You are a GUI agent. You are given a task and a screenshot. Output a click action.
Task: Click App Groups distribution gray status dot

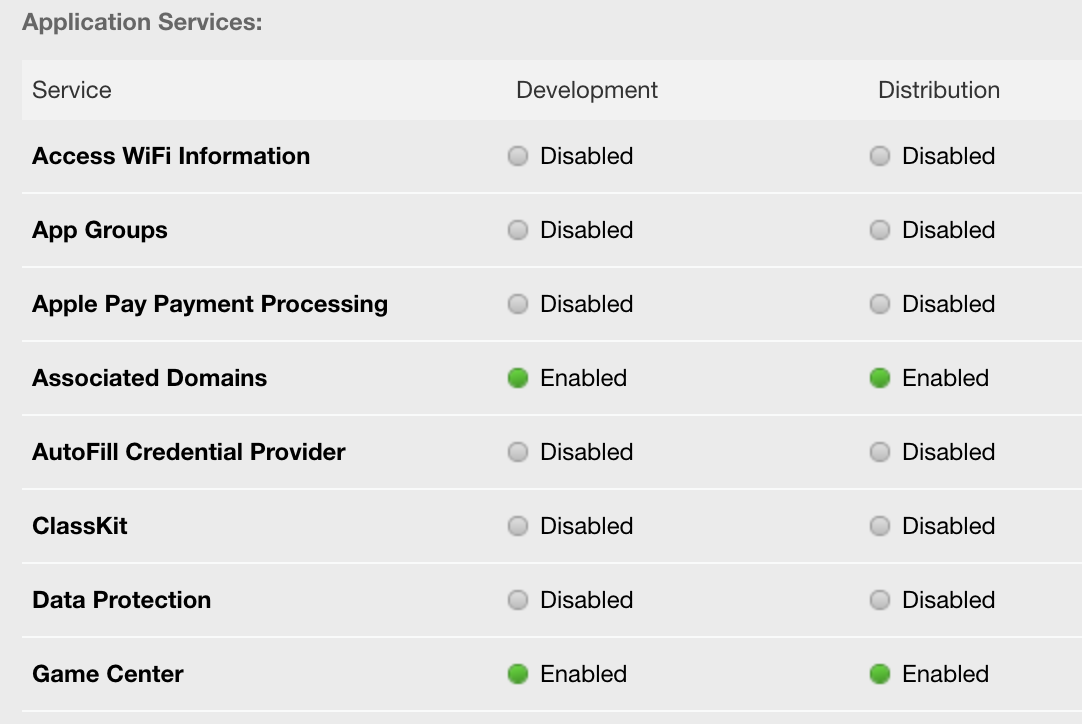(880, 230)
